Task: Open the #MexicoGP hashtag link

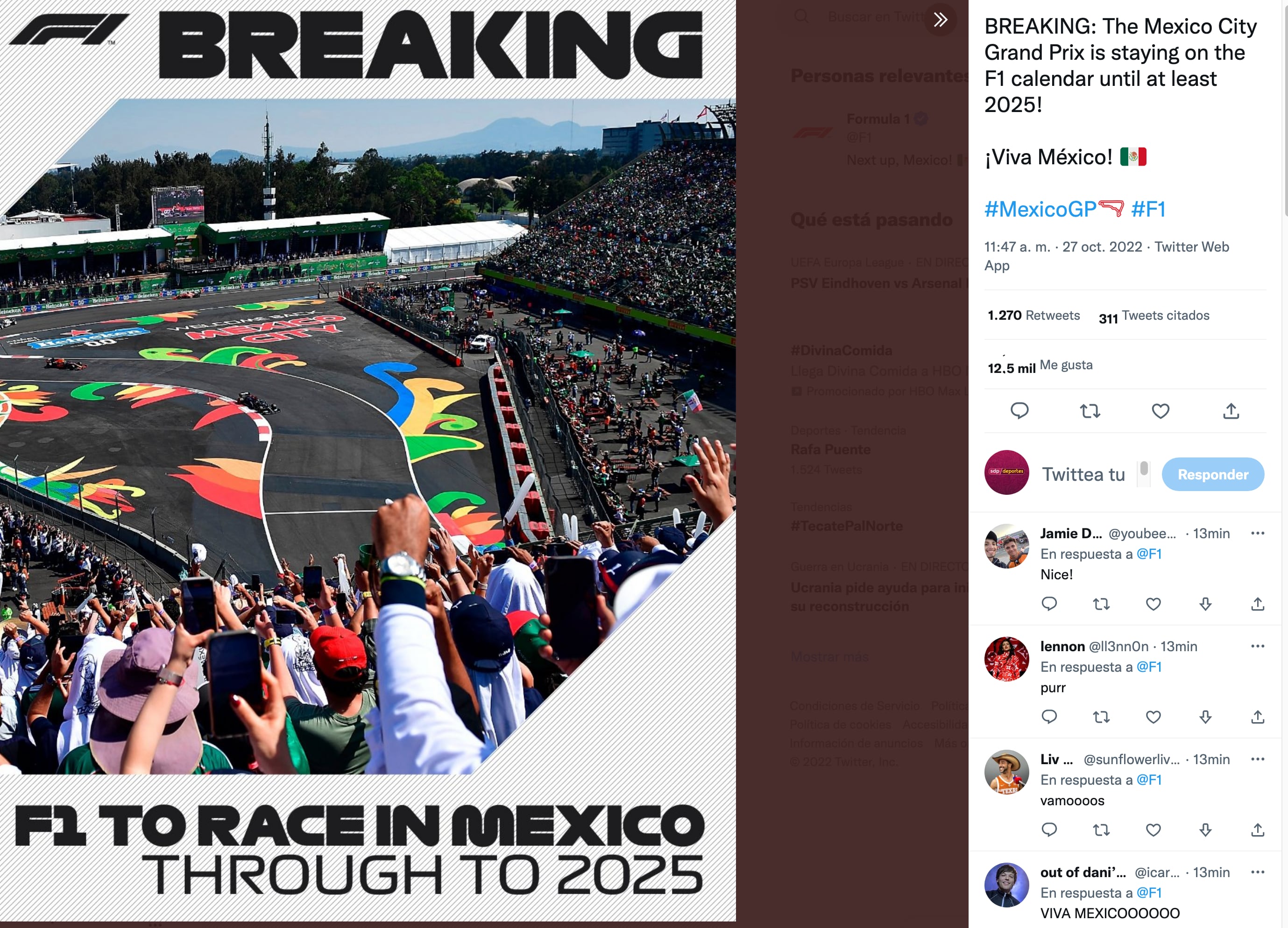Action: pos(1040,210)
